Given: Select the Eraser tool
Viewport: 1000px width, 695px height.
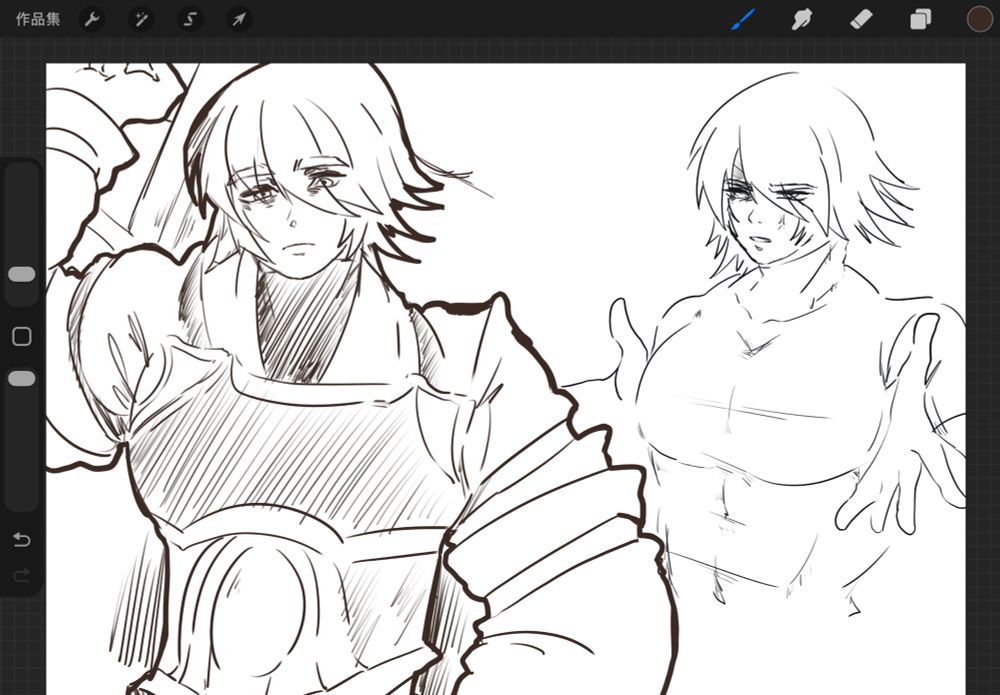Looking at the screenshot, I should (x=861, y=19).
